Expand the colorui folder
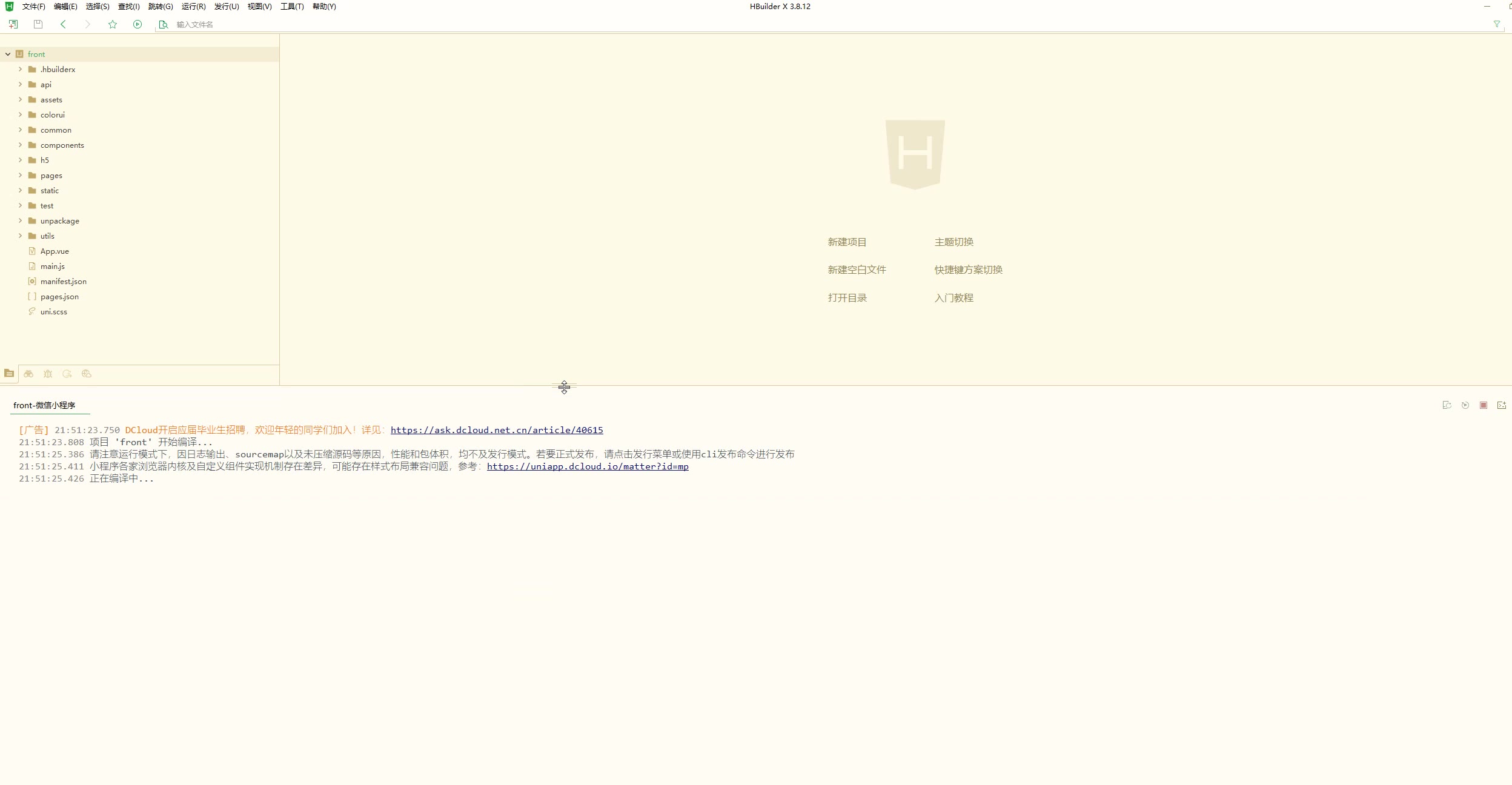The width and height of the screenshot is (1512, 785). [x=20, y=114]
